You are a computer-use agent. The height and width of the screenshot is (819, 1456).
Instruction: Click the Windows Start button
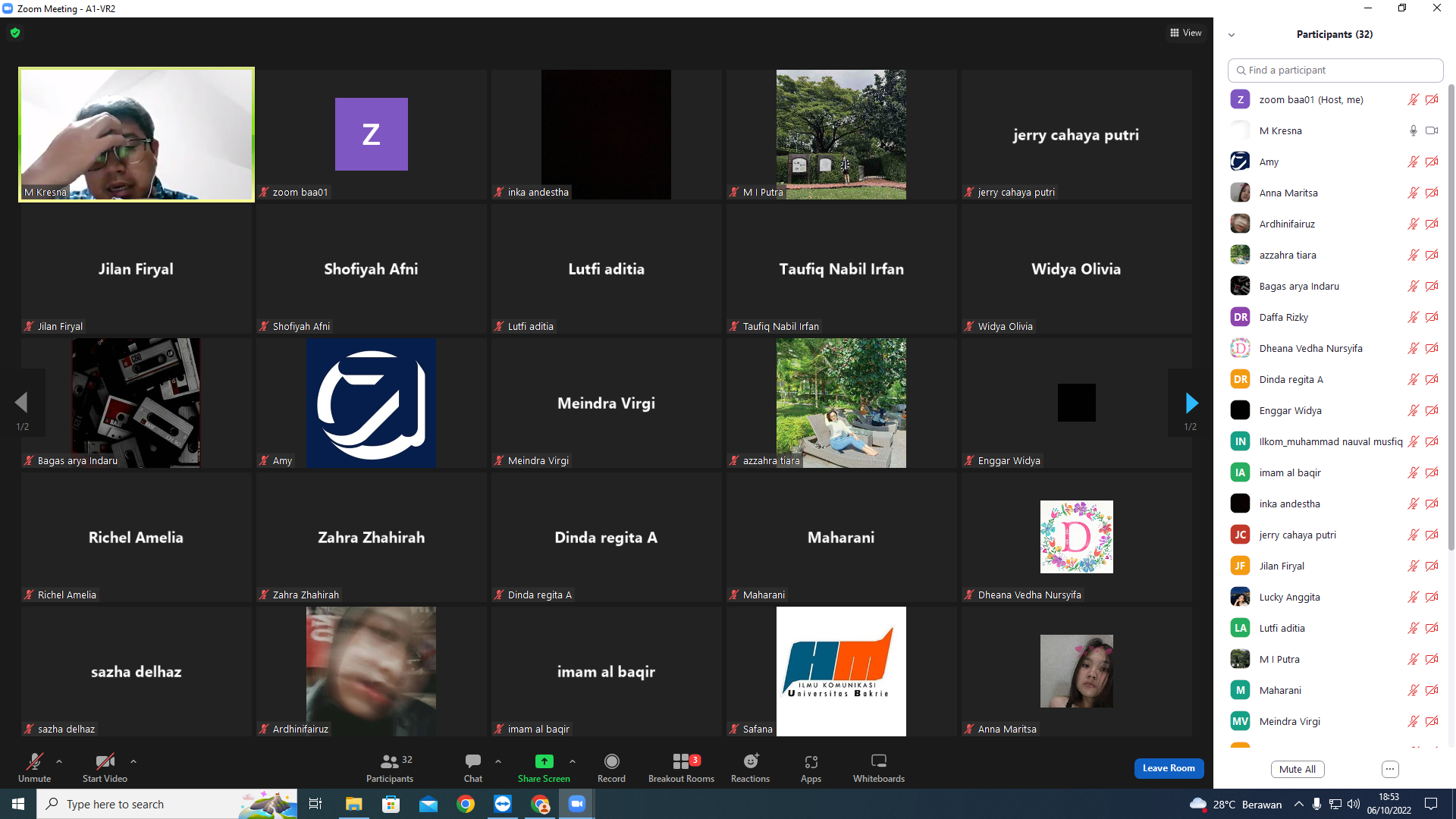[18, 804]
